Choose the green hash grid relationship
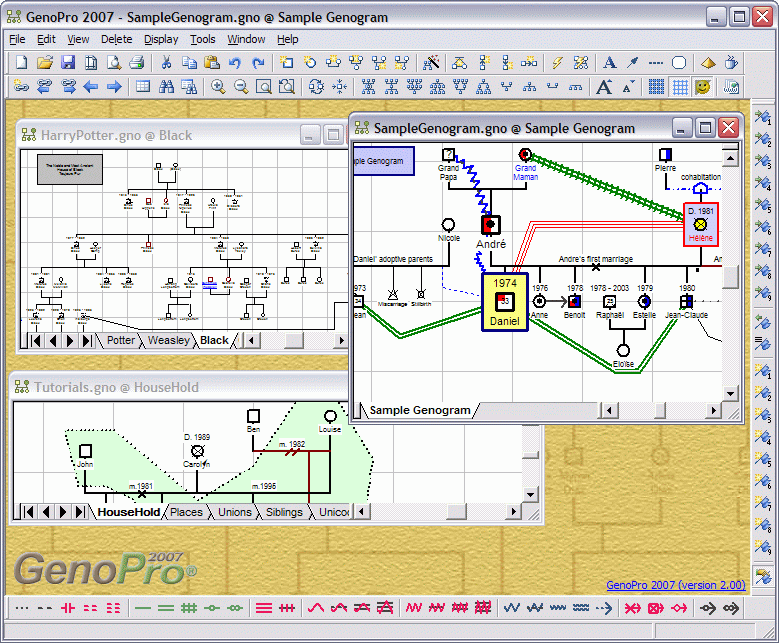 pyautogui.click(x=189, y=608)
